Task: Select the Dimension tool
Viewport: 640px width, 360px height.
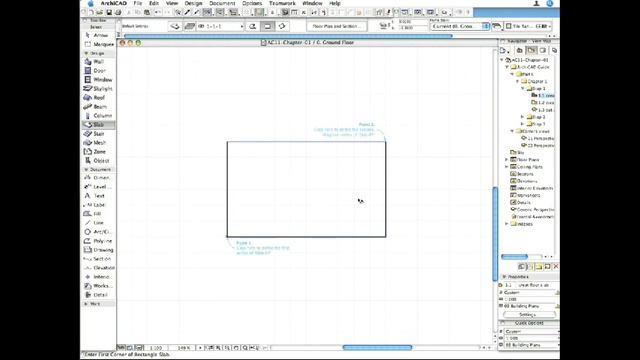Action: pyautogui.click(x=98, y=178)
